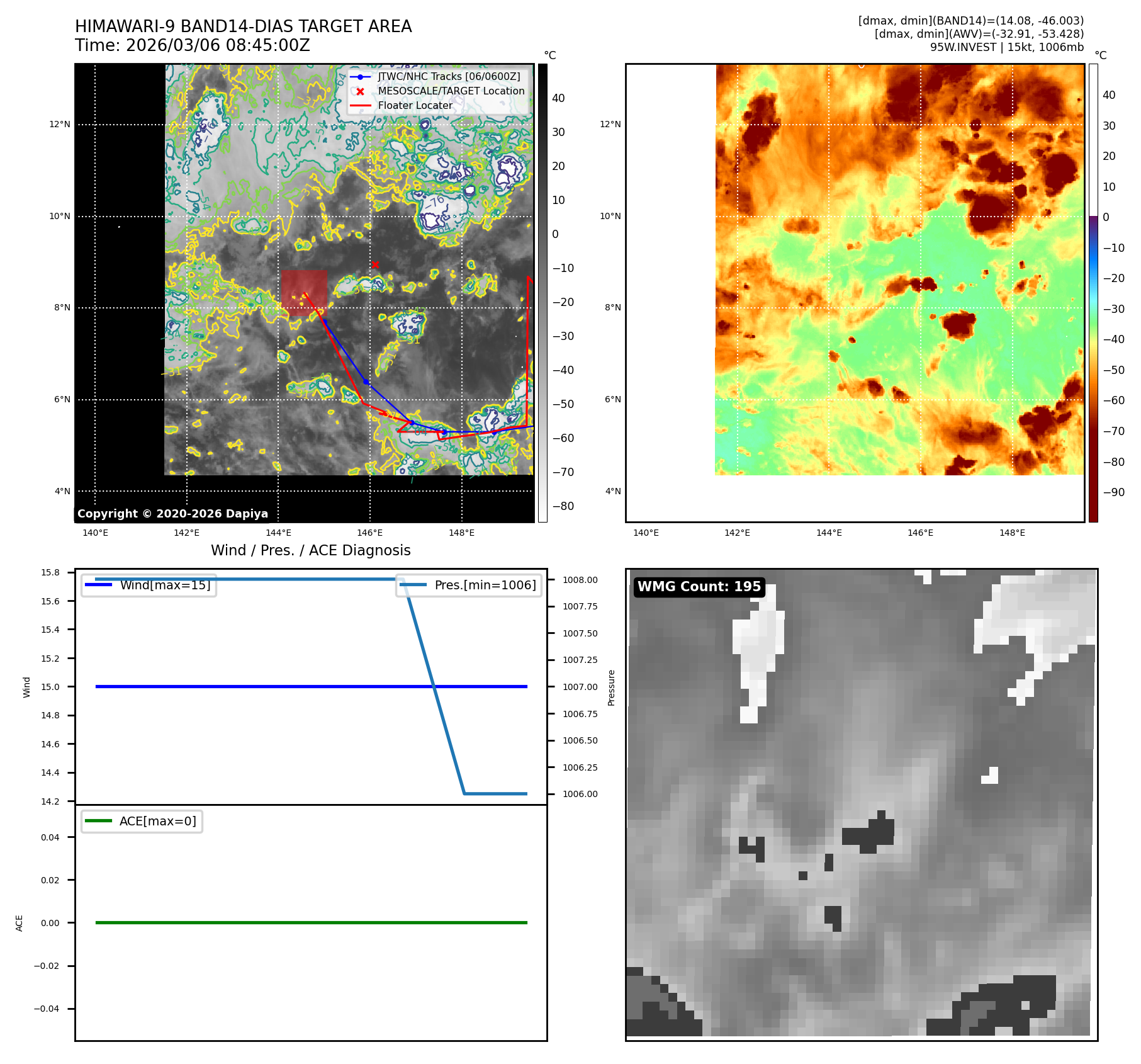Viewport: 1141px width, 1064px height.
Task: Click the blue Wind[max=15] legend line sample
Action: [98, 585]
